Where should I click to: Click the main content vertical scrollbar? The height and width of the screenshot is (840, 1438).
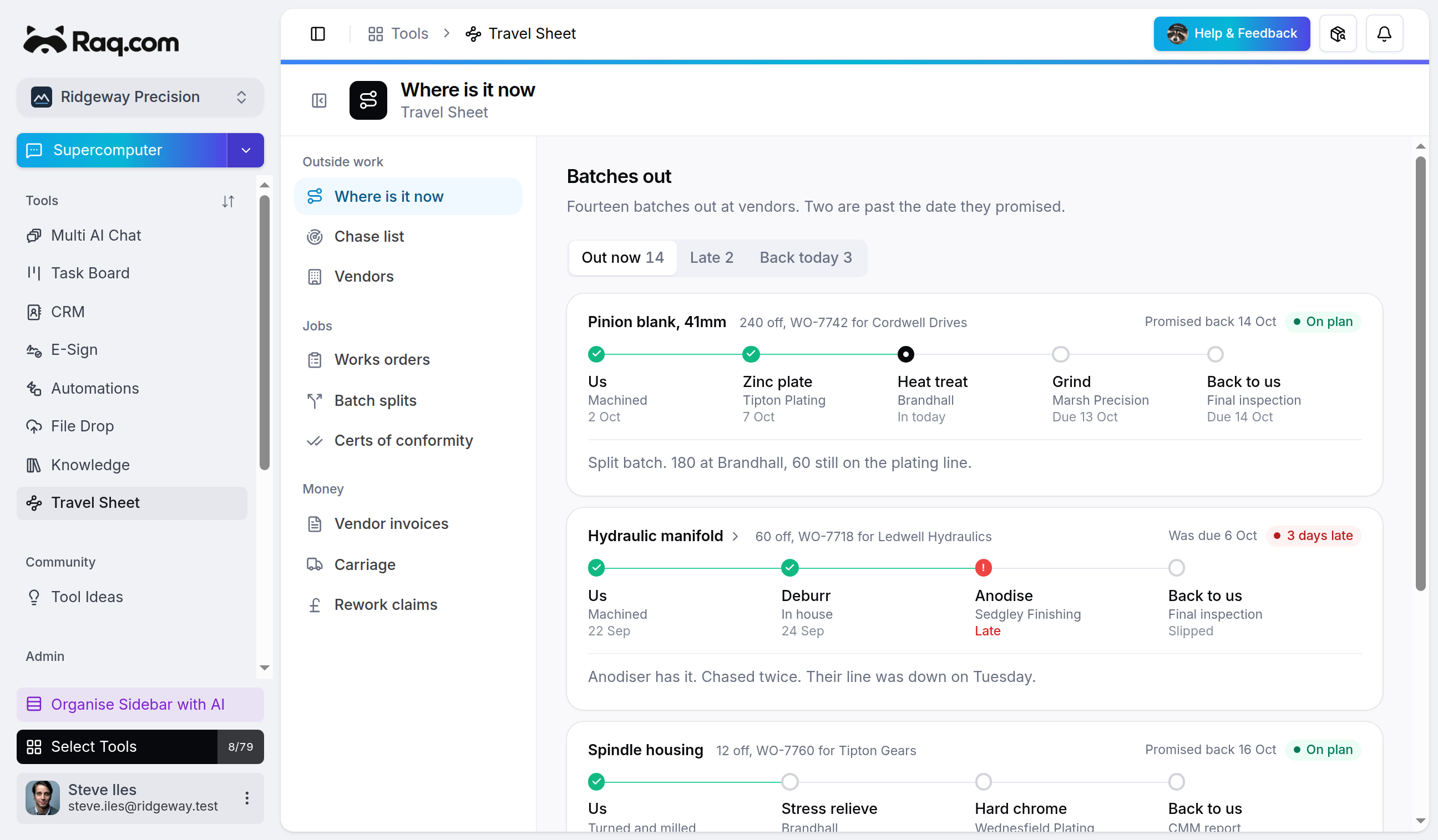point(1420,374)
